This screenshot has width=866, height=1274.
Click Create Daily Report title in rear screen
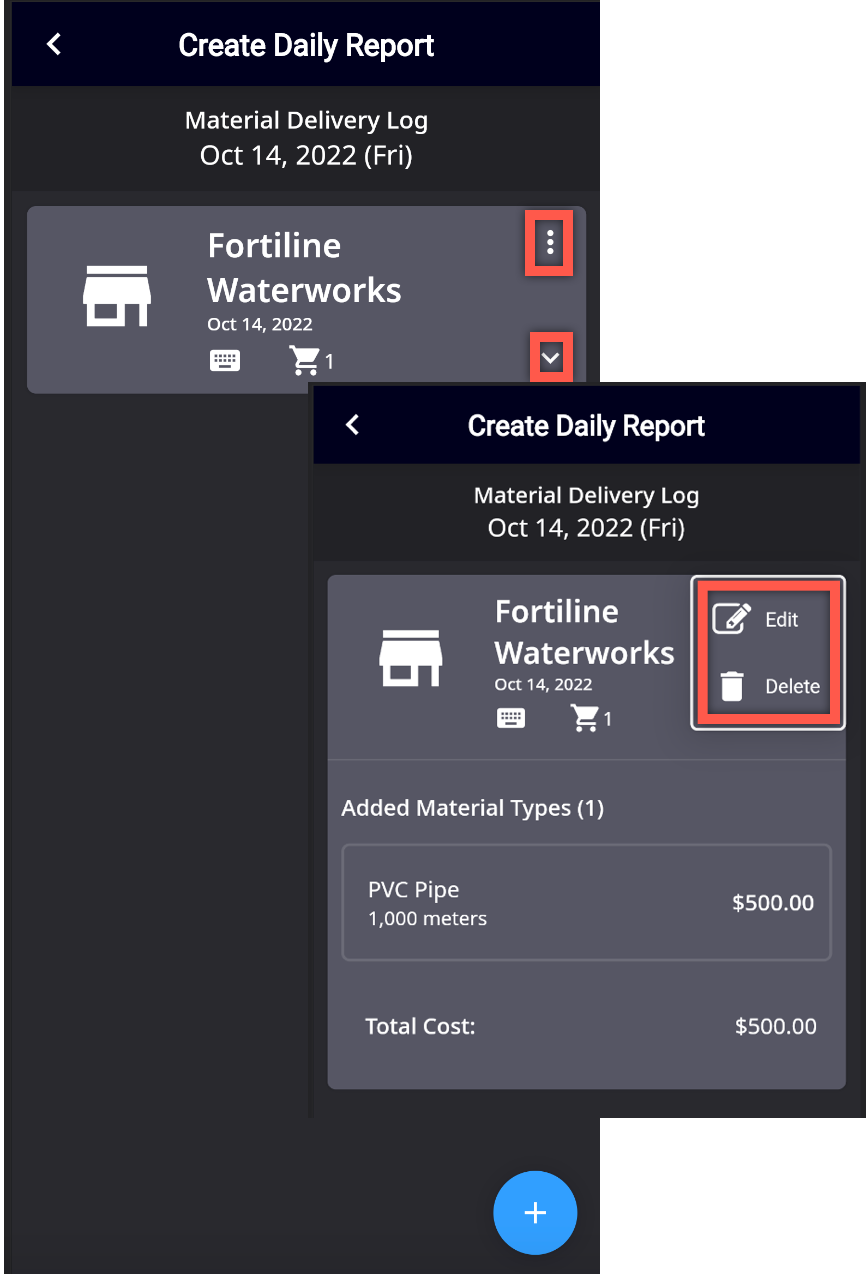306,46
